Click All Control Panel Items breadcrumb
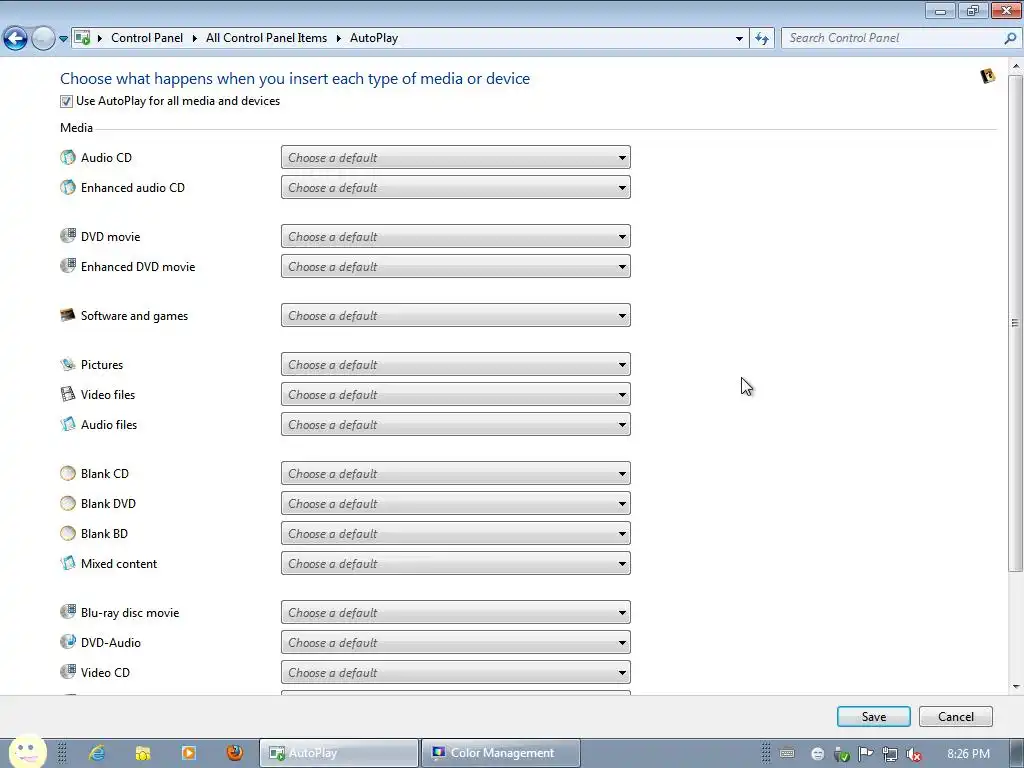The width and height of the screenshot is (1024, 768). pos(266,38)
